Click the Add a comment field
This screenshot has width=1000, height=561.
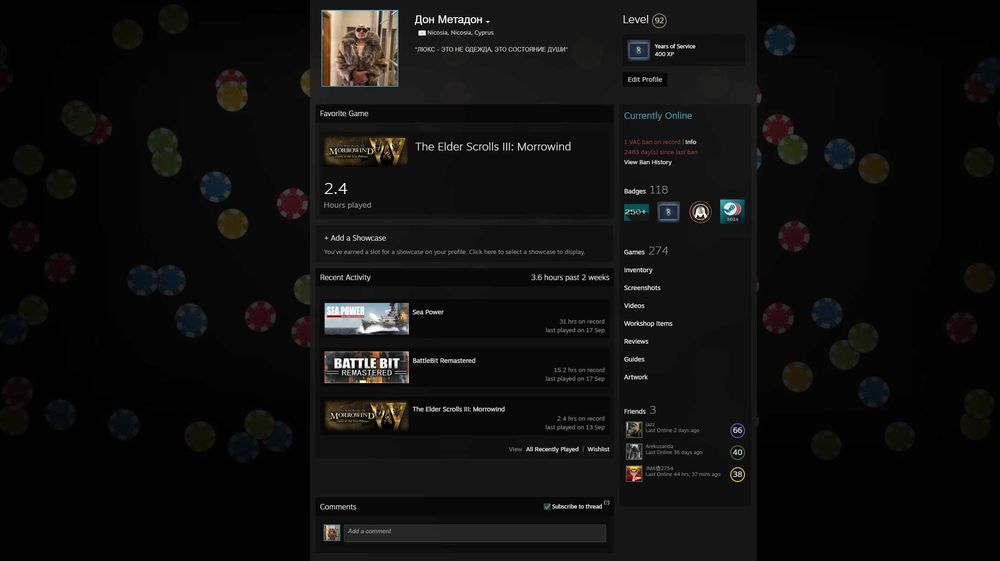point(474,533)
